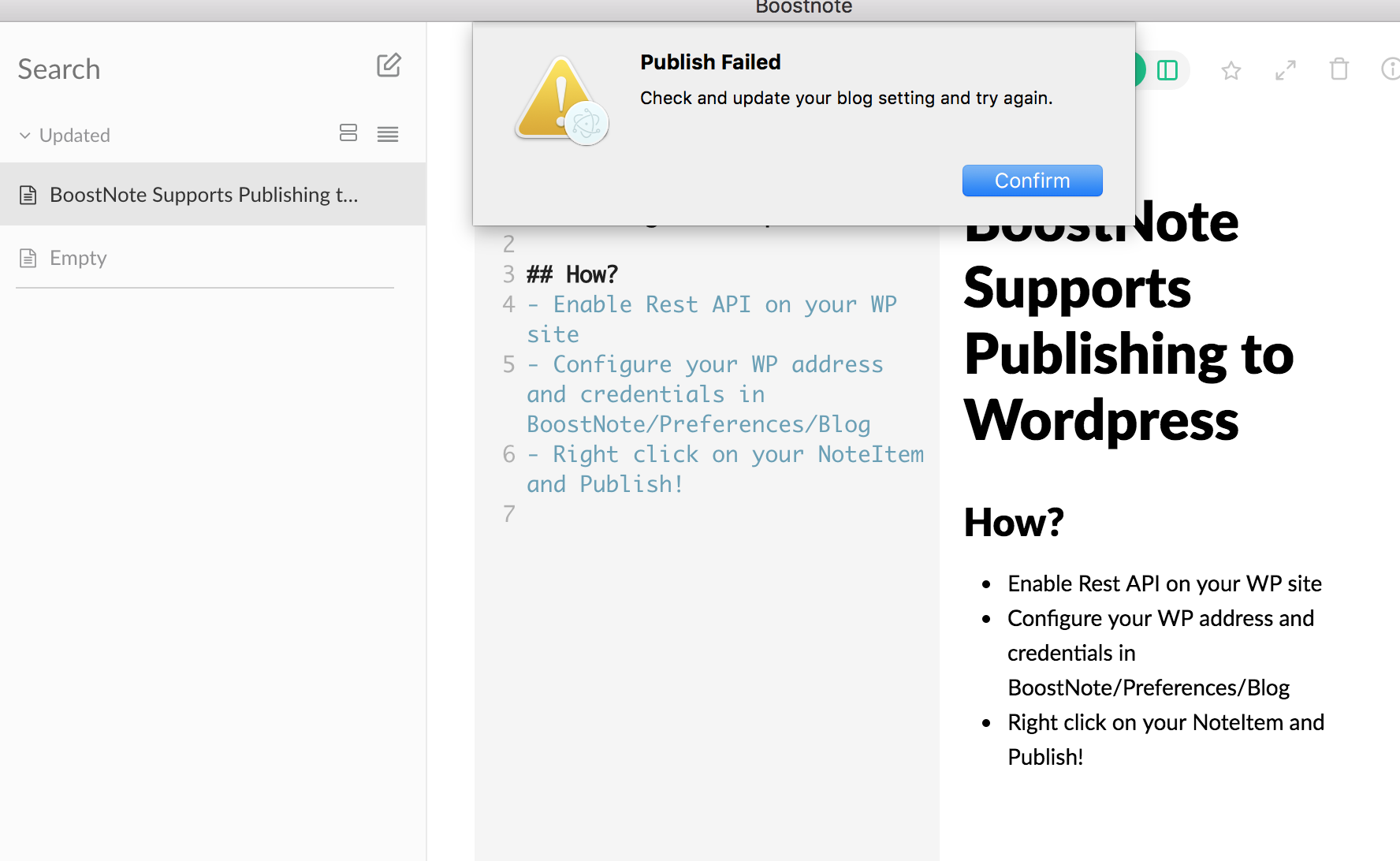This screenshot has height=861, width=1400.
Task: Click the 'Publish Failed' dialog title
Action: (710, 62)
